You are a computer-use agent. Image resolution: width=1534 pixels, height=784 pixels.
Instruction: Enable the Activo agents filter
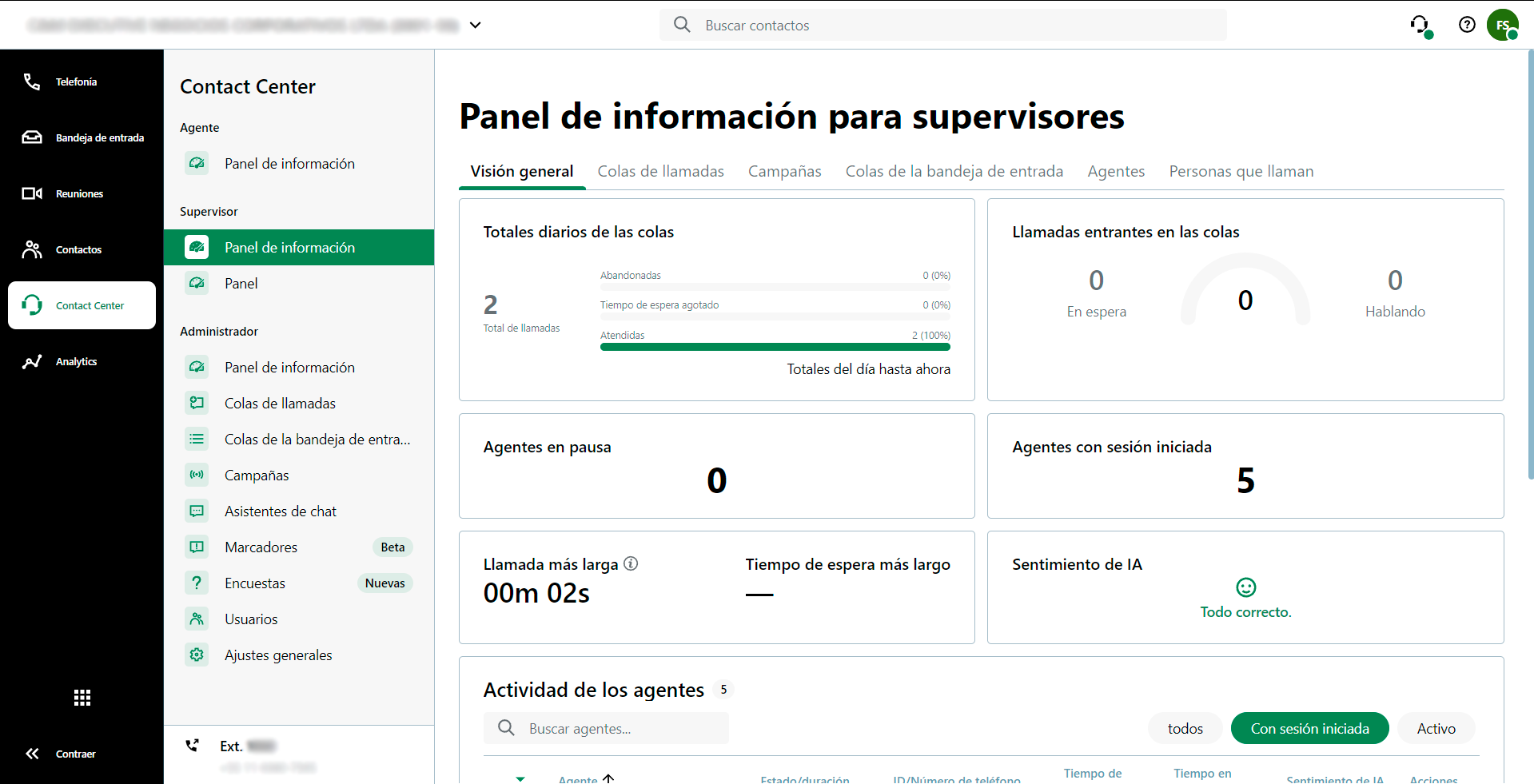point(1435,728)
